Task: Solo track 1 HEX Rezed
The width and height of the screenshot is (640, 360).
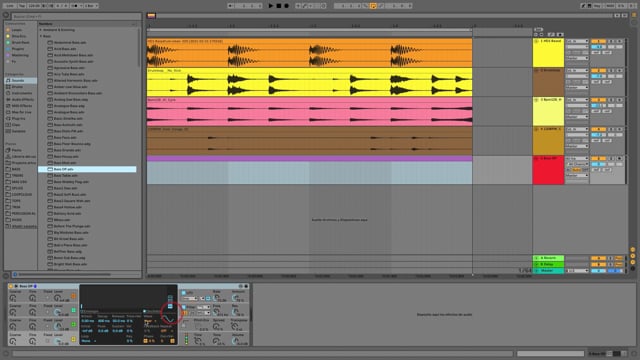Action: pyautogui.click(x=611, y=41)
